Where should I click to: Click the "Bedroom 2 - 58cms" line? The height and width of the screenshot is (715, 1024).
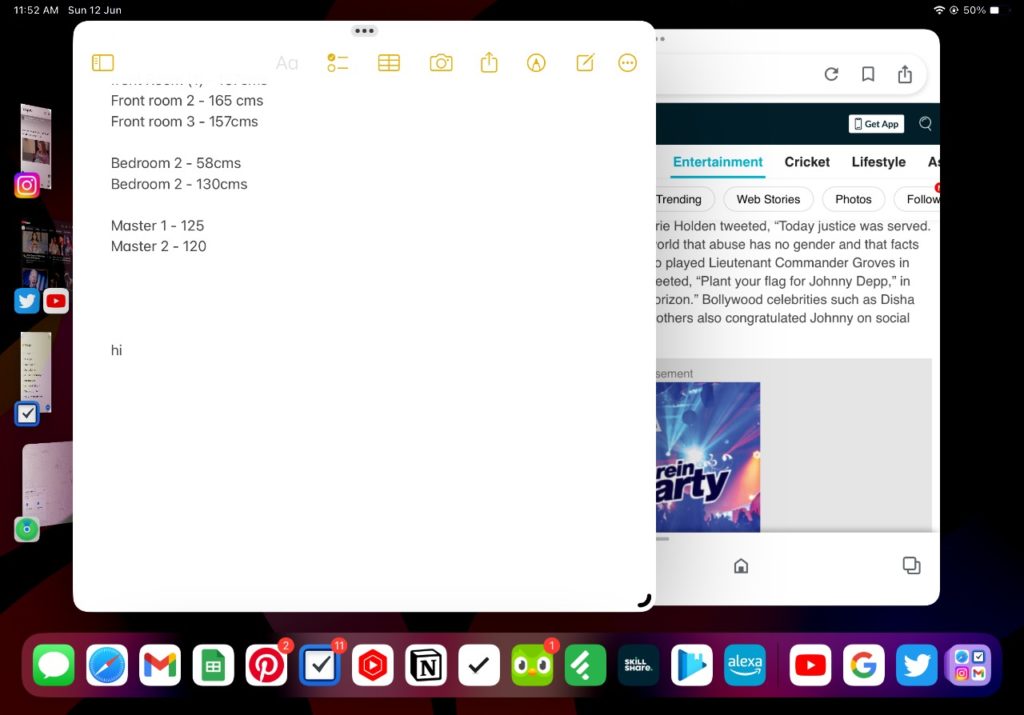coord(176,163)
